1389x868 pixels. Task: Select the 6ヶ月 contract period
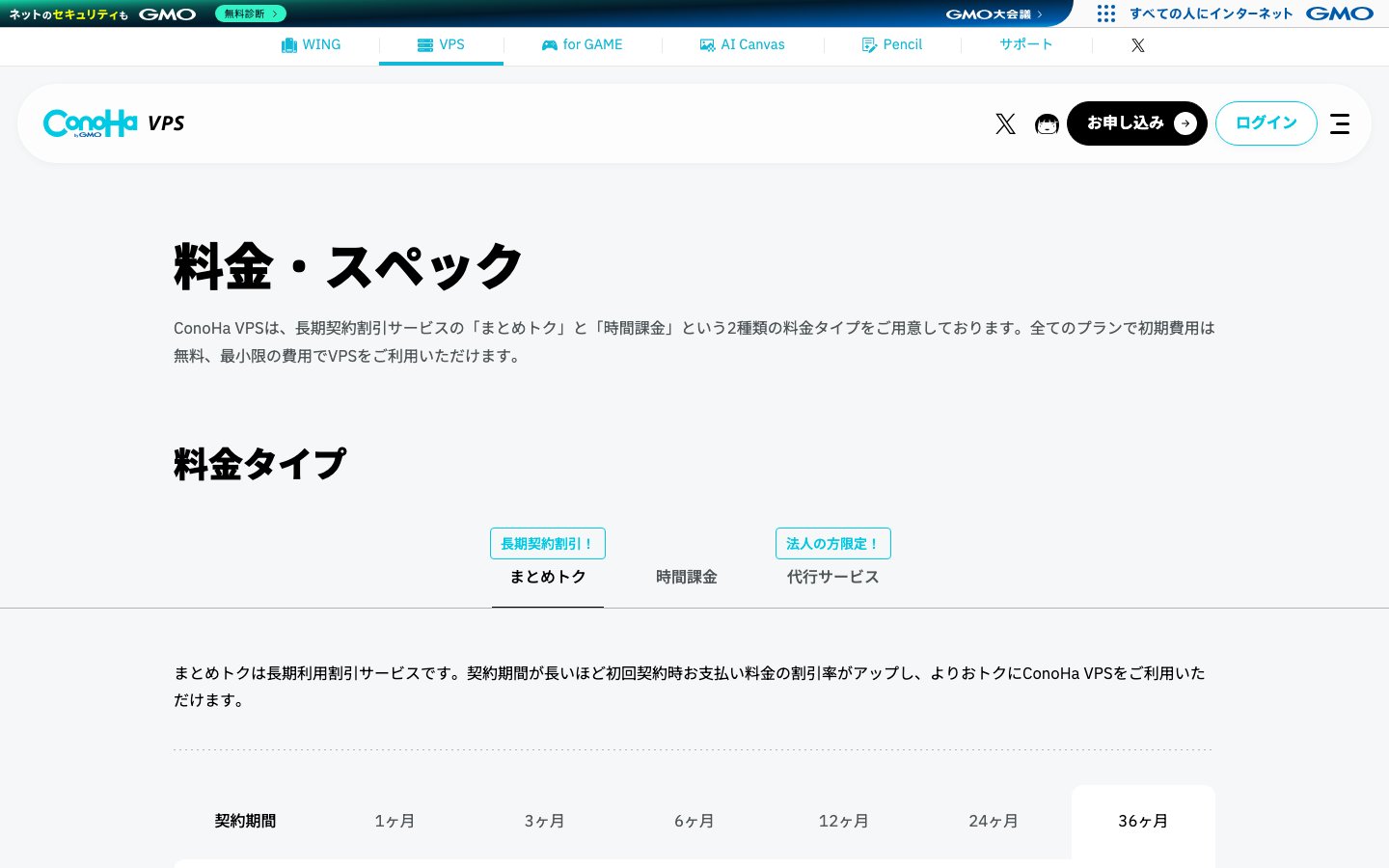pos(694,821)
